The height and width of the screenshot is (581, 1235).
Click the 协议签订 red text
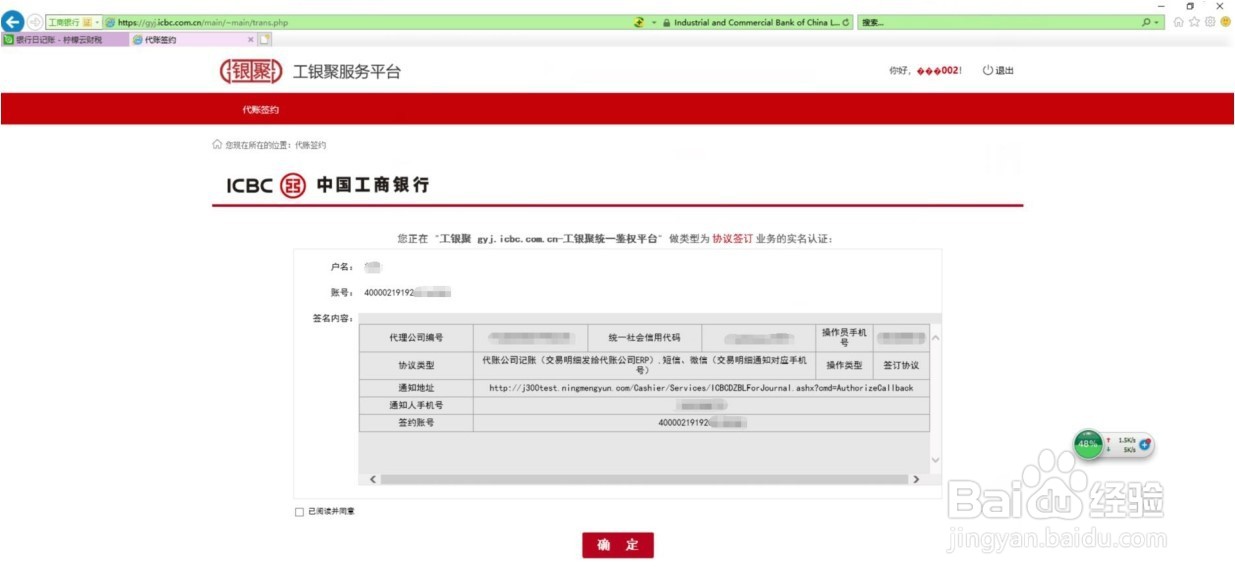[732, 239]
